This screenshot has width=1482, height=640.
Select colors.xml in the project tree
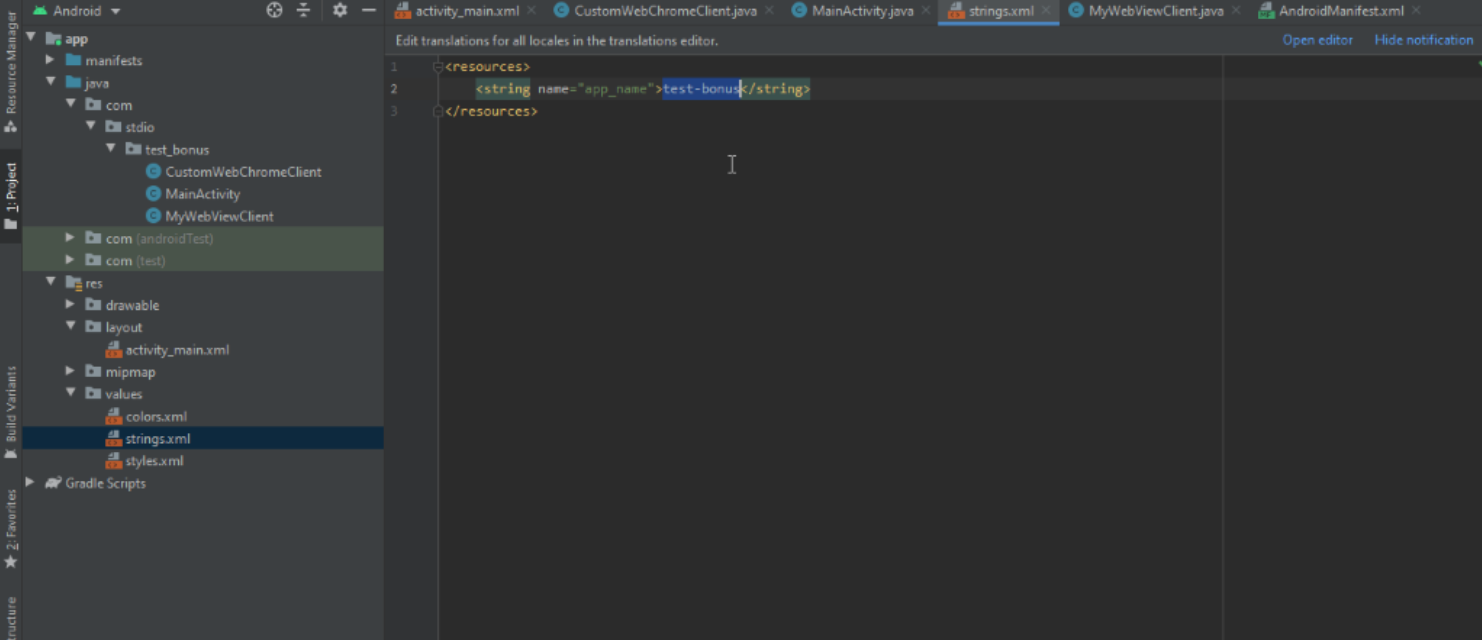[156, 416]
